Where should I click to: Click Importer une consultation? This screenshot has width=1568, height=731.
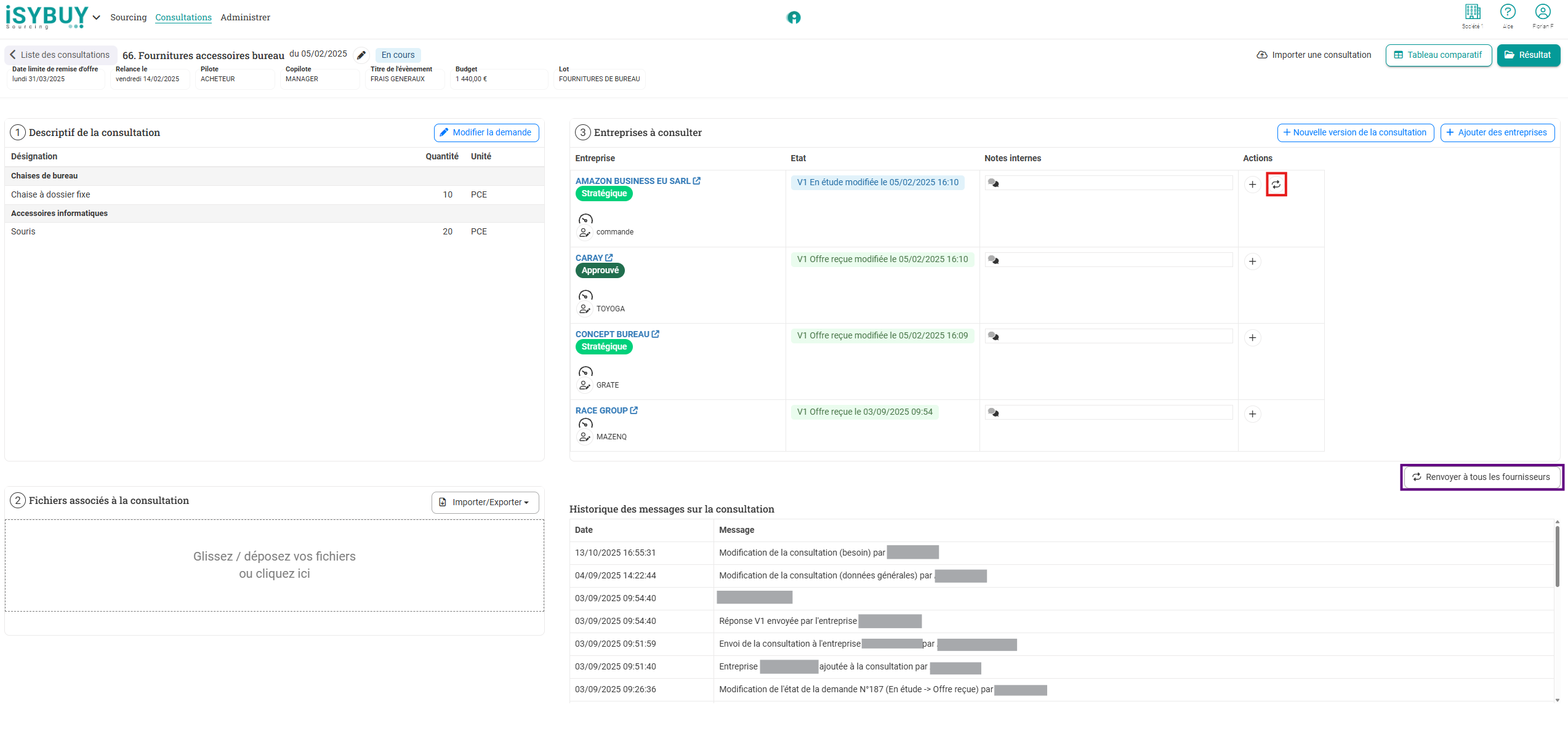coord(1314,55)
